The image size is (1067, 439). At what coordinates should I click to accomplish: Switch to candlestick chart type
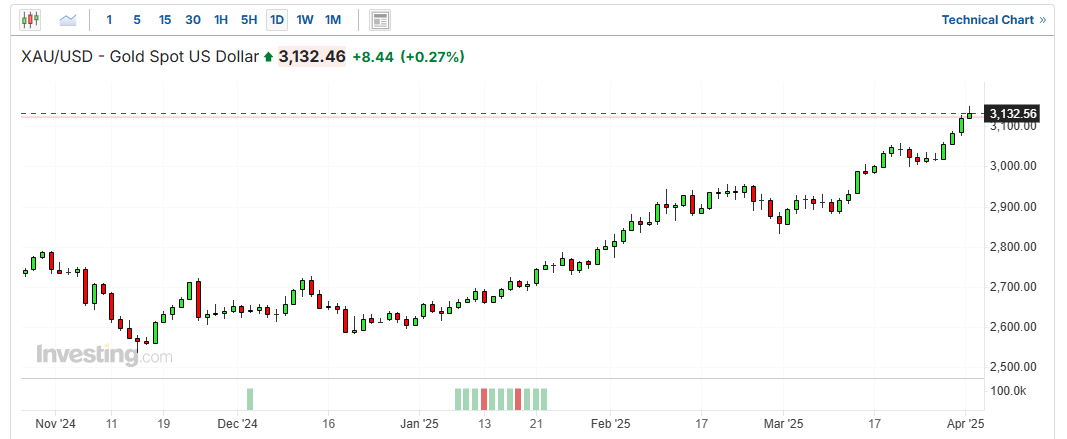click(30, 19)
